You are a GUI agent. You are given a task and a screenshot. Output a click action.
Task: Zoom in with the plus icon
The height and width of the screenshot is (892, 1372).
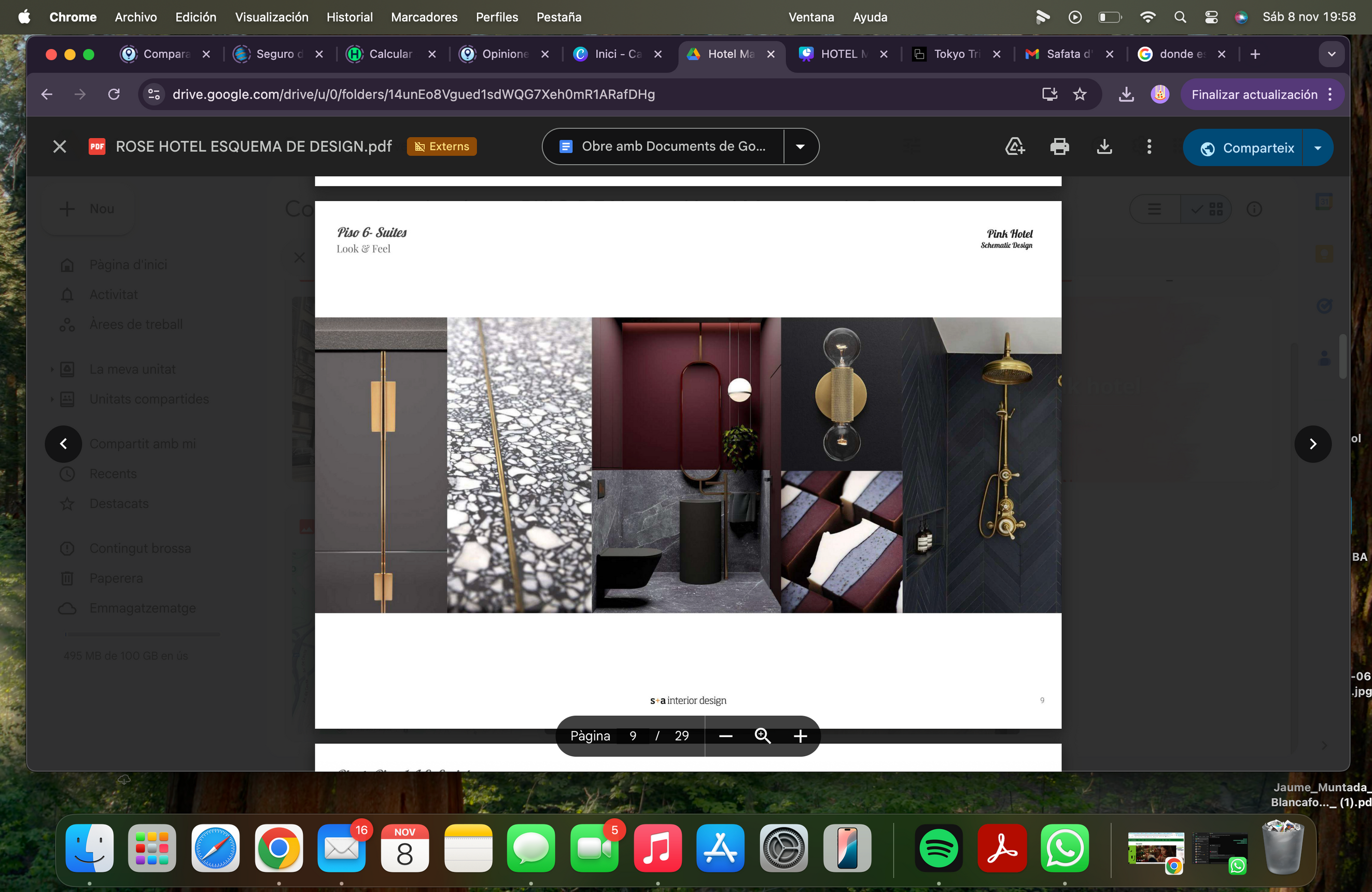(800, 736)
